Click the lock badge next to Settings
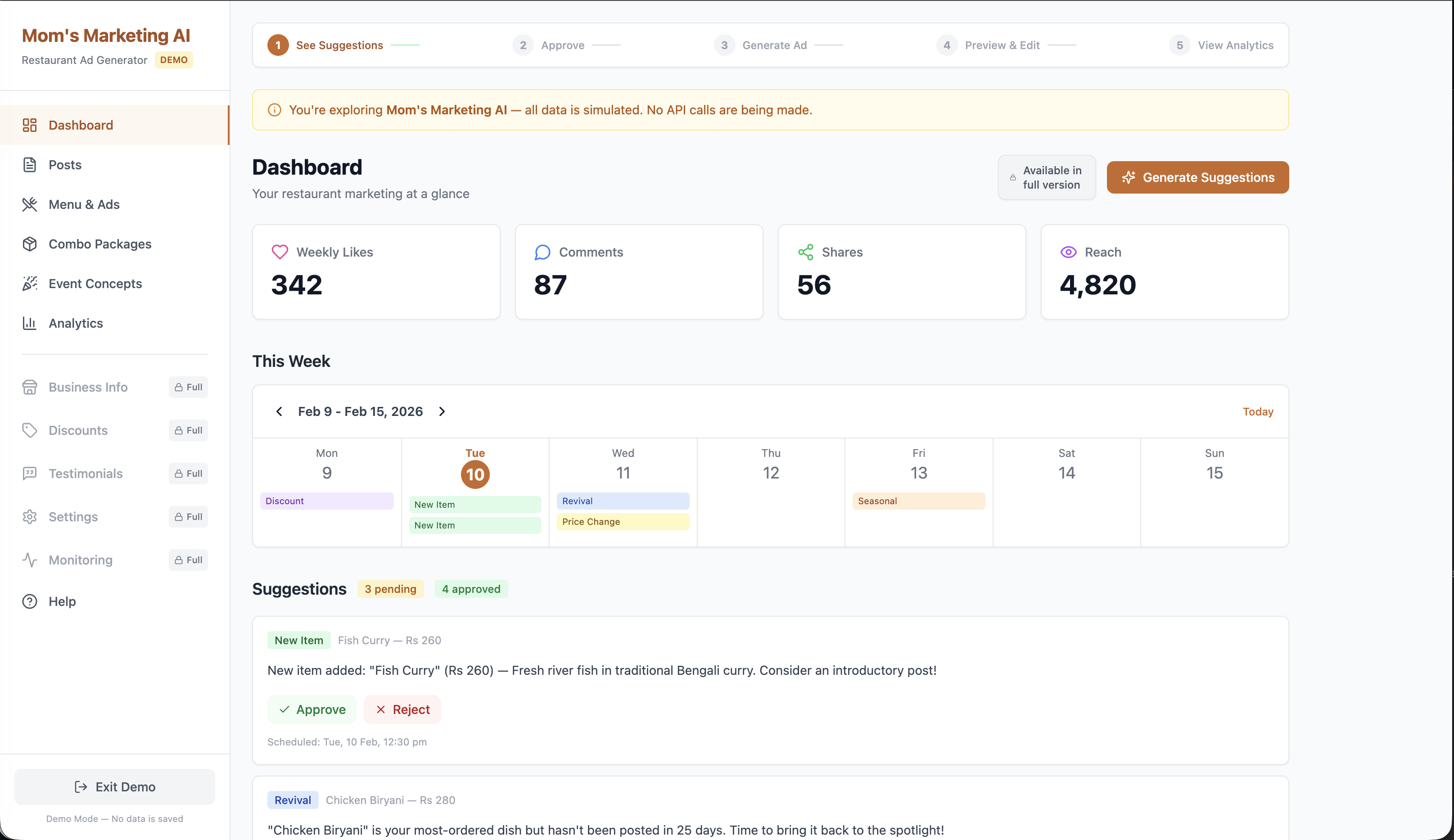 [188, 517]
